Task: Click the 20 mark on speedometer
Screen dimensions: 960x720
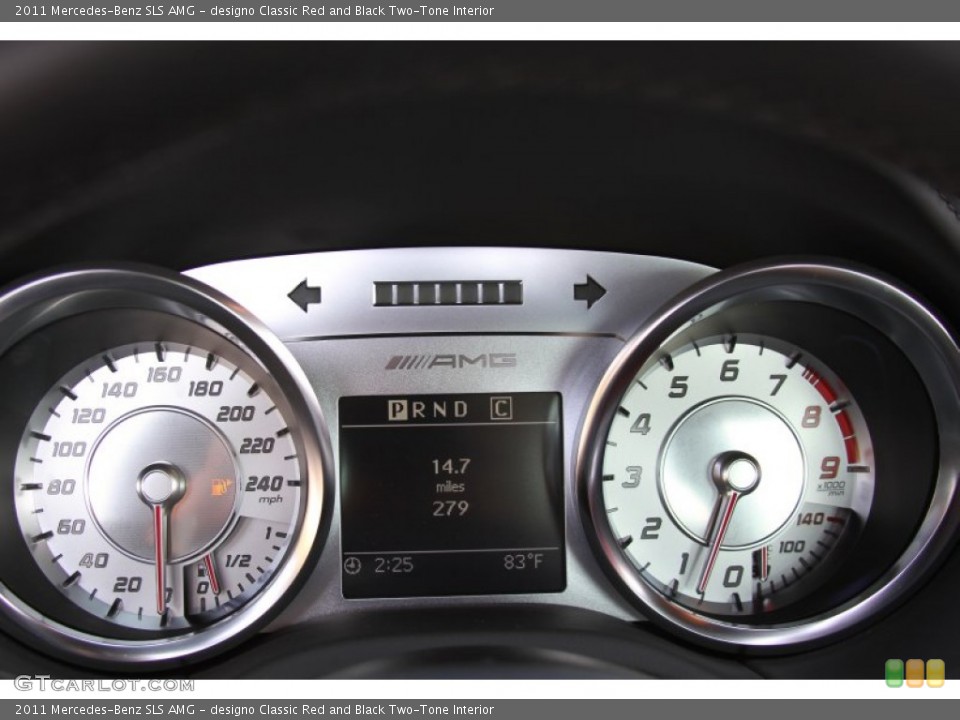Action: pos(127,585)
